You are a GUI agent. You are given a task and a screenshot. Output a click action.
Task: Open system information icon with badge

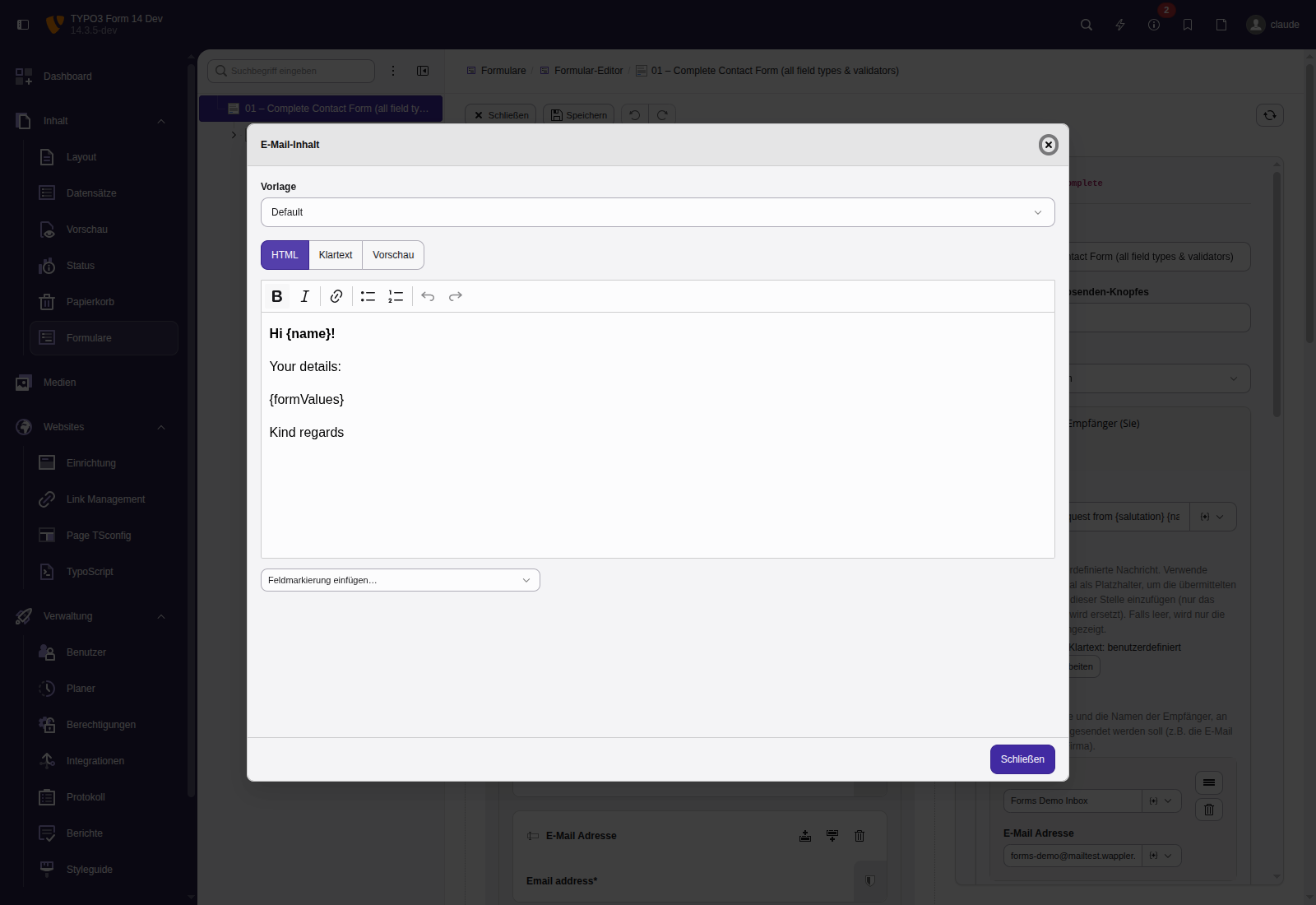[1154, 25]
